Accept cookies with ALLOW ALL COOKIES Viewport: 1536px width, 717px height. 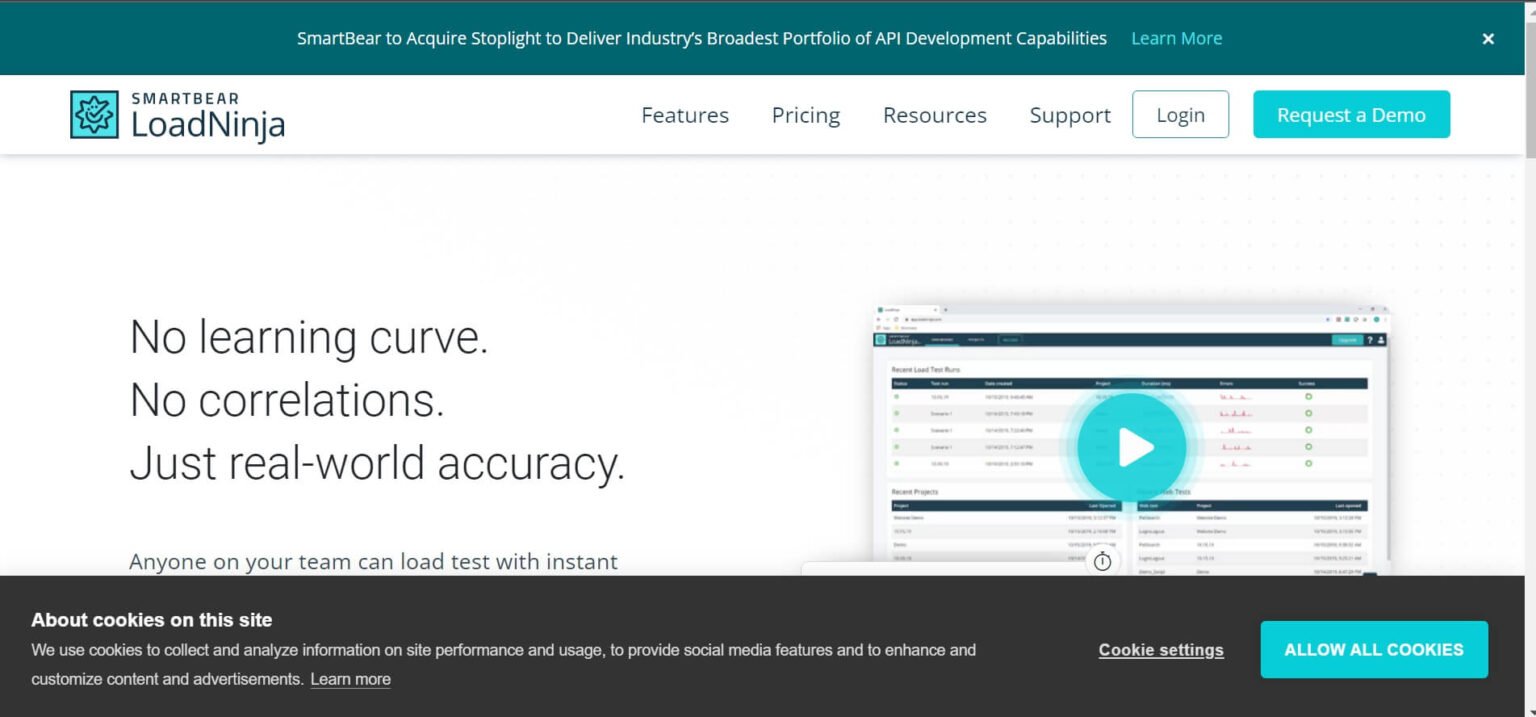[1373, 650]
